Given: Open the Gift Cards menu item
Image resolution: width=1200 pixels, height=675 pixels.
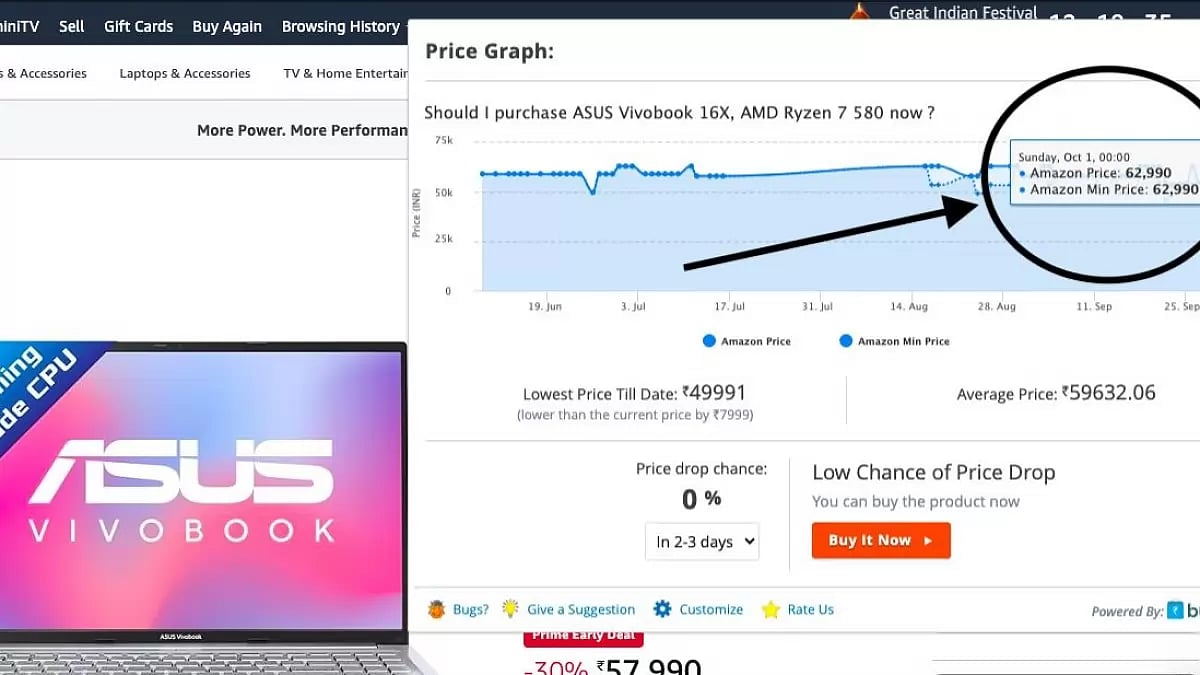Looking at the screenshot, I should click(138, 27).
